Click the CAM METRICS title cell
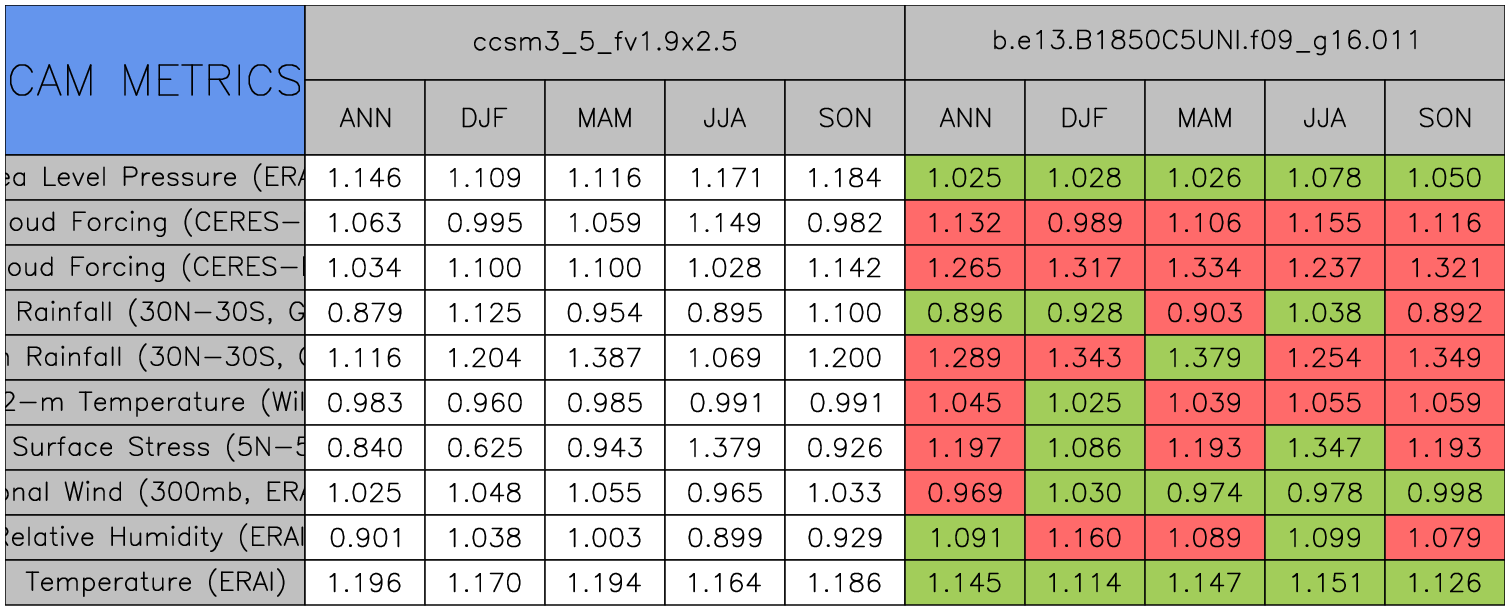 155,80
